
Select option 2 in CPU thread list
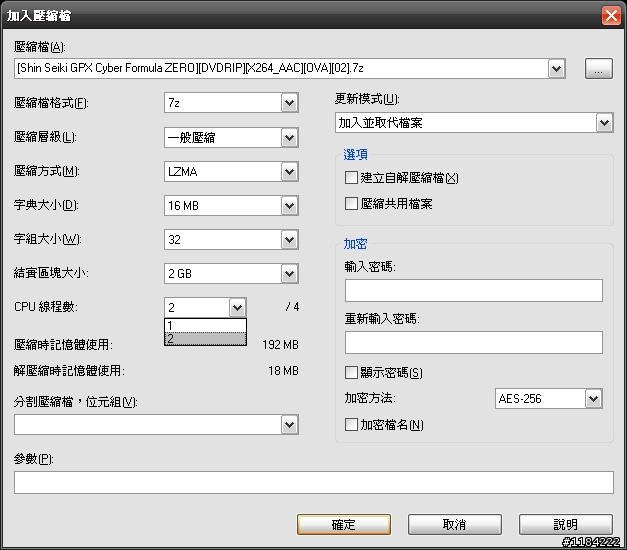[205, 339]
